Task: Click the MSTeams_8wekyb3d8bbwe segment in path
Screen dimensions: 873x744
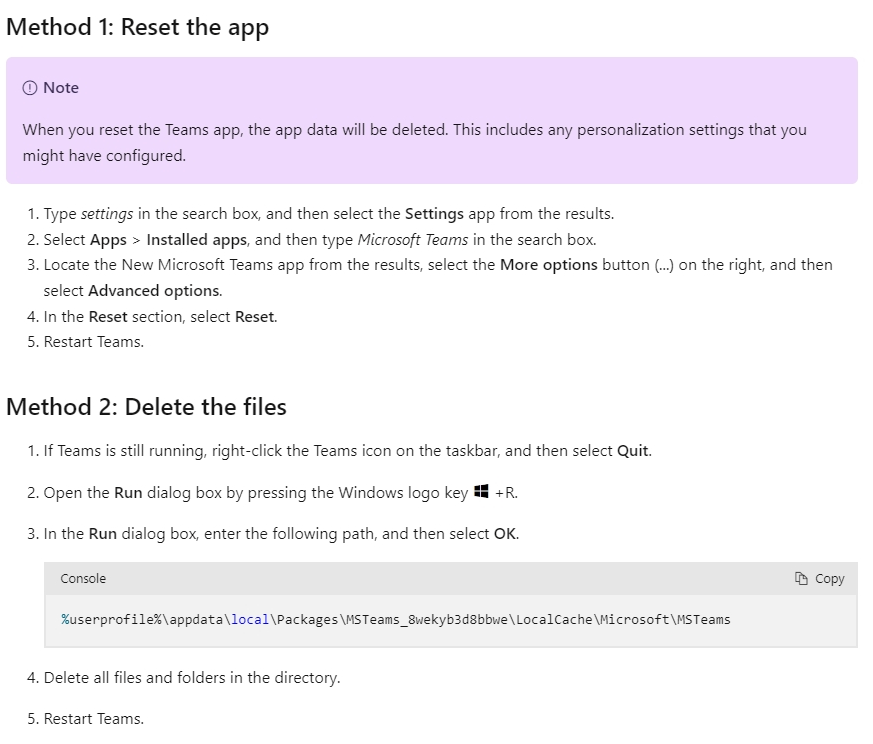Action: [427, 620]
